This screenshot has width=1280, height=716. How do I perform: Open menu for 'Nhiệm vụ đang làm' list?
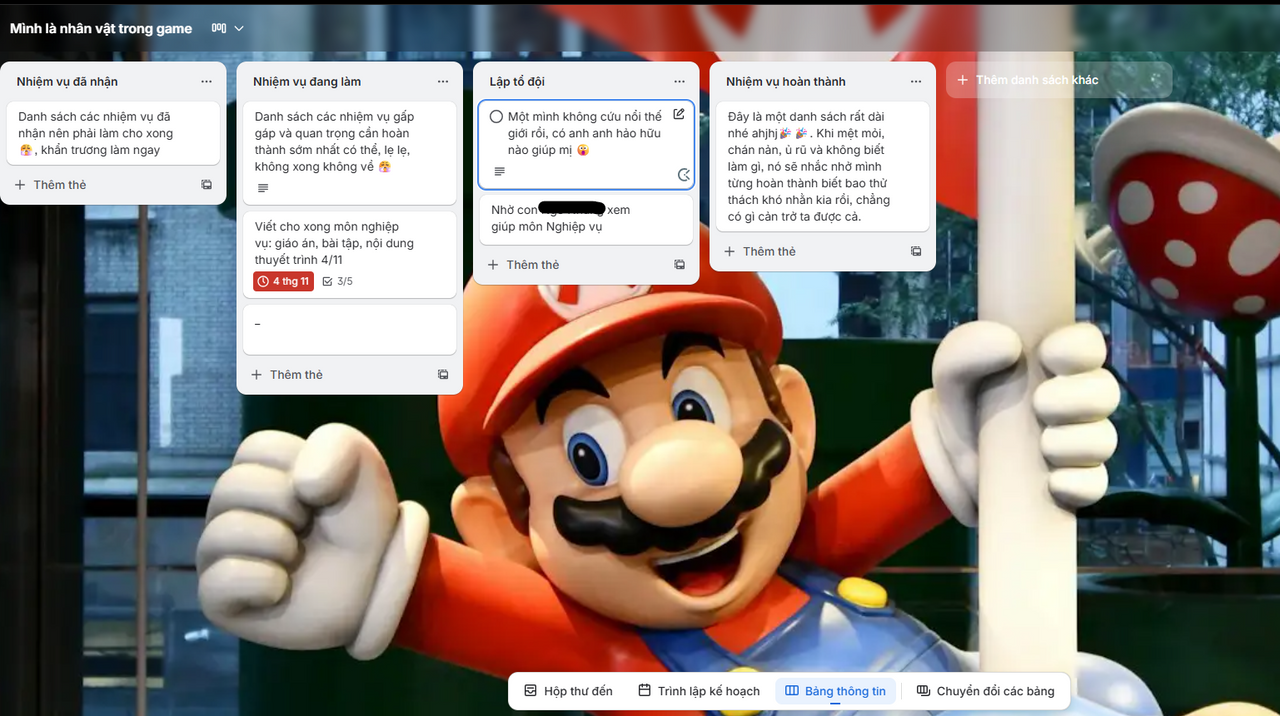coord(443,81)
